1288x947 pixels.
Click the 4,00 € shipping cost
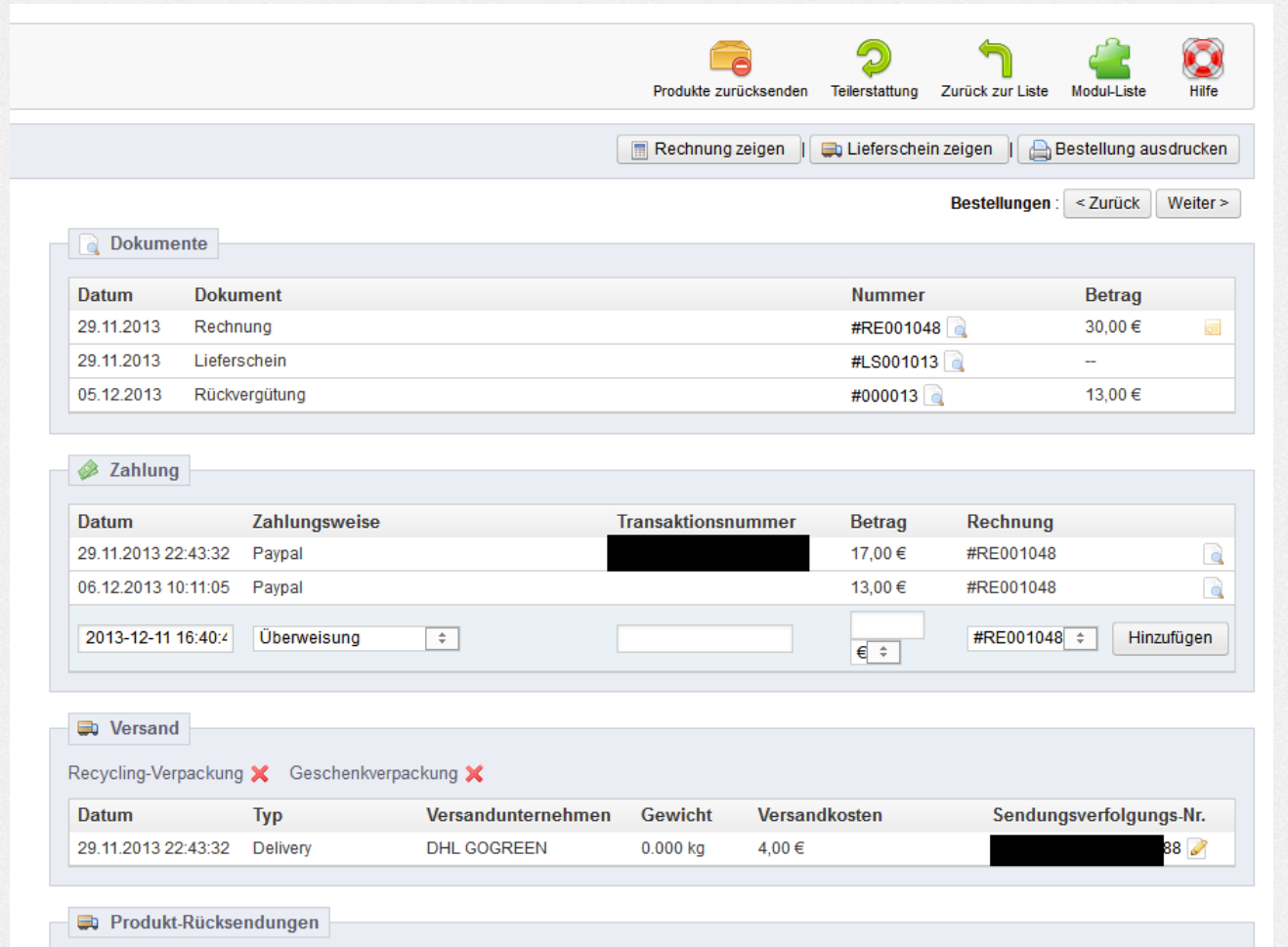[781, 848]
